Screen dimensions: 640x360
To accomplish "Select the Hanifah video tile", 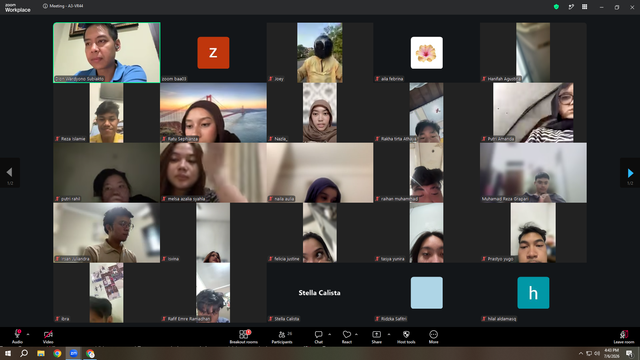I will [x=533, y=53].
